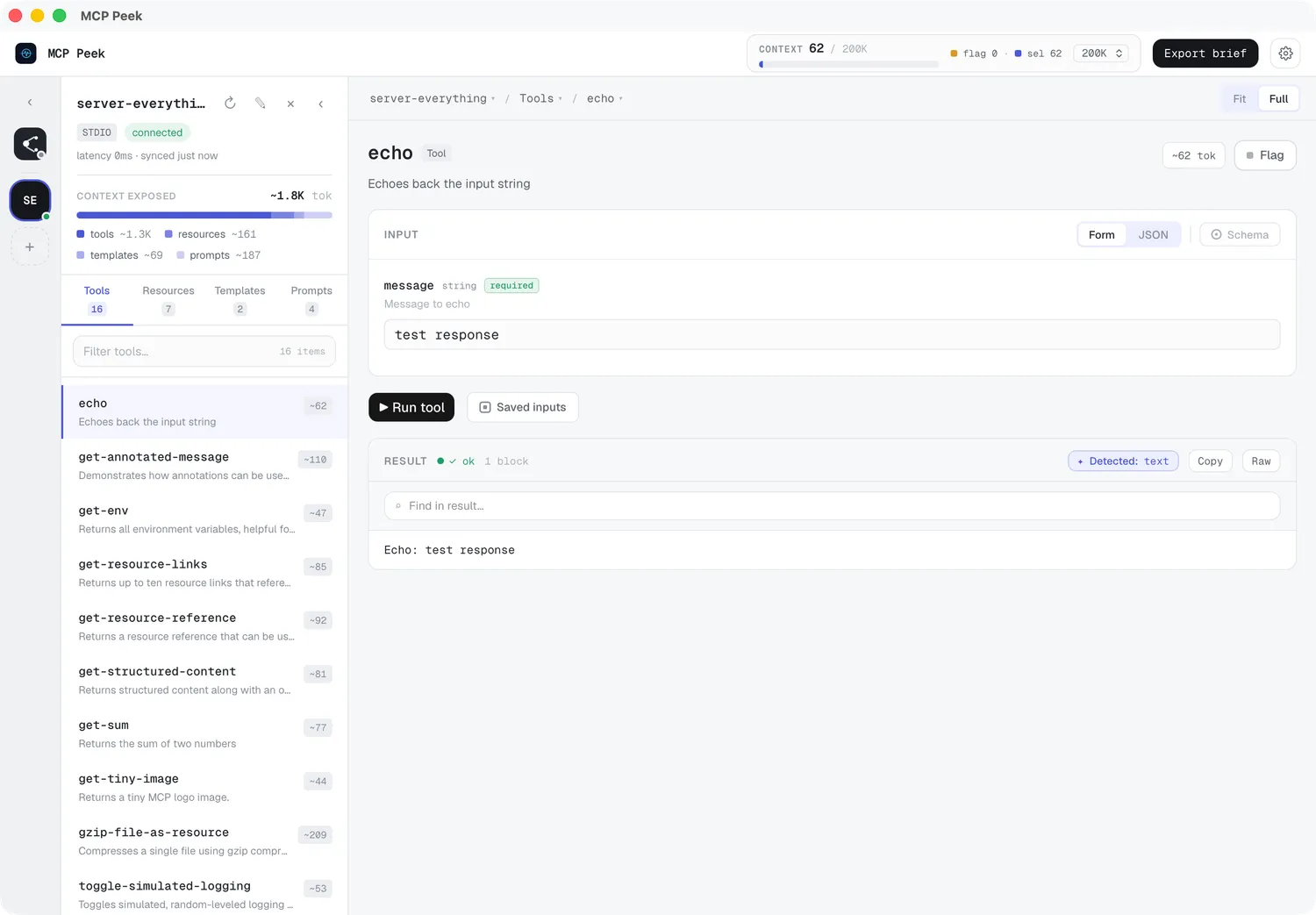Click the Detected: text badge
Image resolution: width=1316 pixels, height=915 pixels.
(1123, 461)
